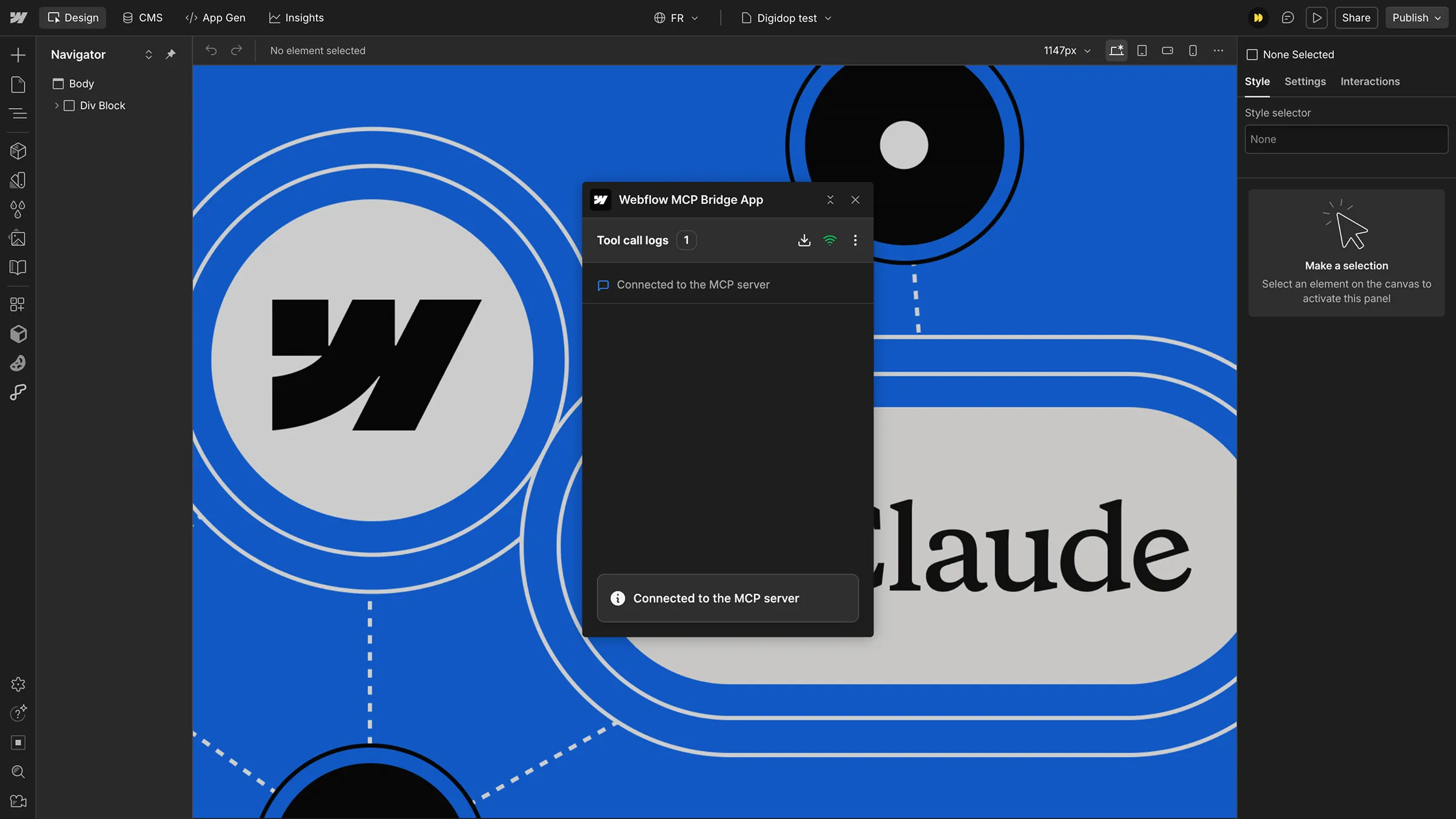Image resolution: width=1456 pixels, height=819 pixels.
Task: Open the Publish dropdown
Action: 1417,18
